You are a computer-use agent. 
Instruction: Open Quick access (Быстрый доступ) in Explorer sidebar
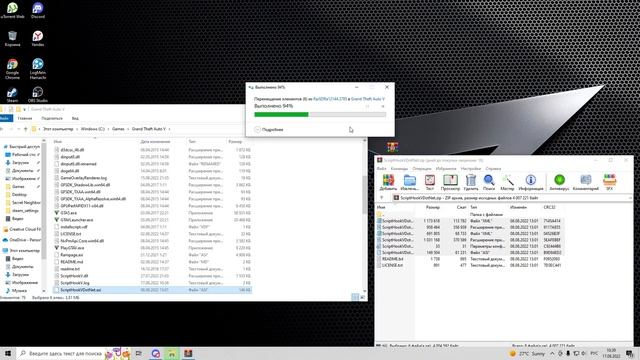pyautogui.click(x=21, y=147)
